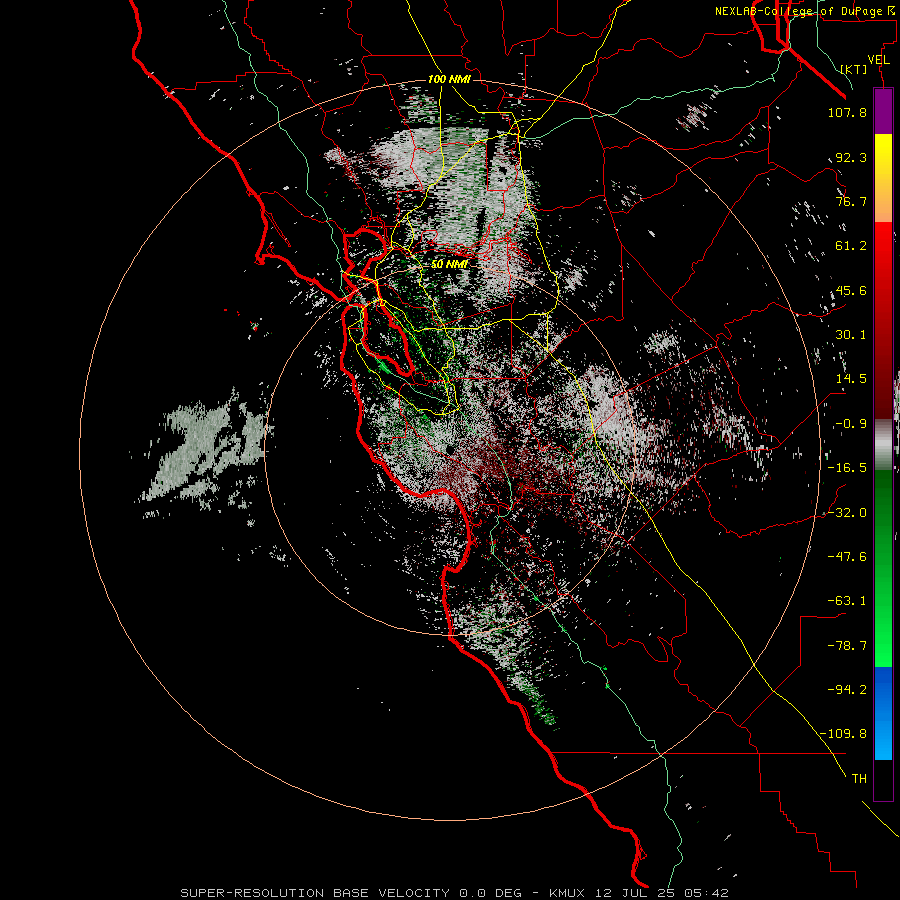Image resolution: width=900 pixels, height=900 pixels.
Task: Select the 30.1 velocity scale value
Action: point(851,335)
